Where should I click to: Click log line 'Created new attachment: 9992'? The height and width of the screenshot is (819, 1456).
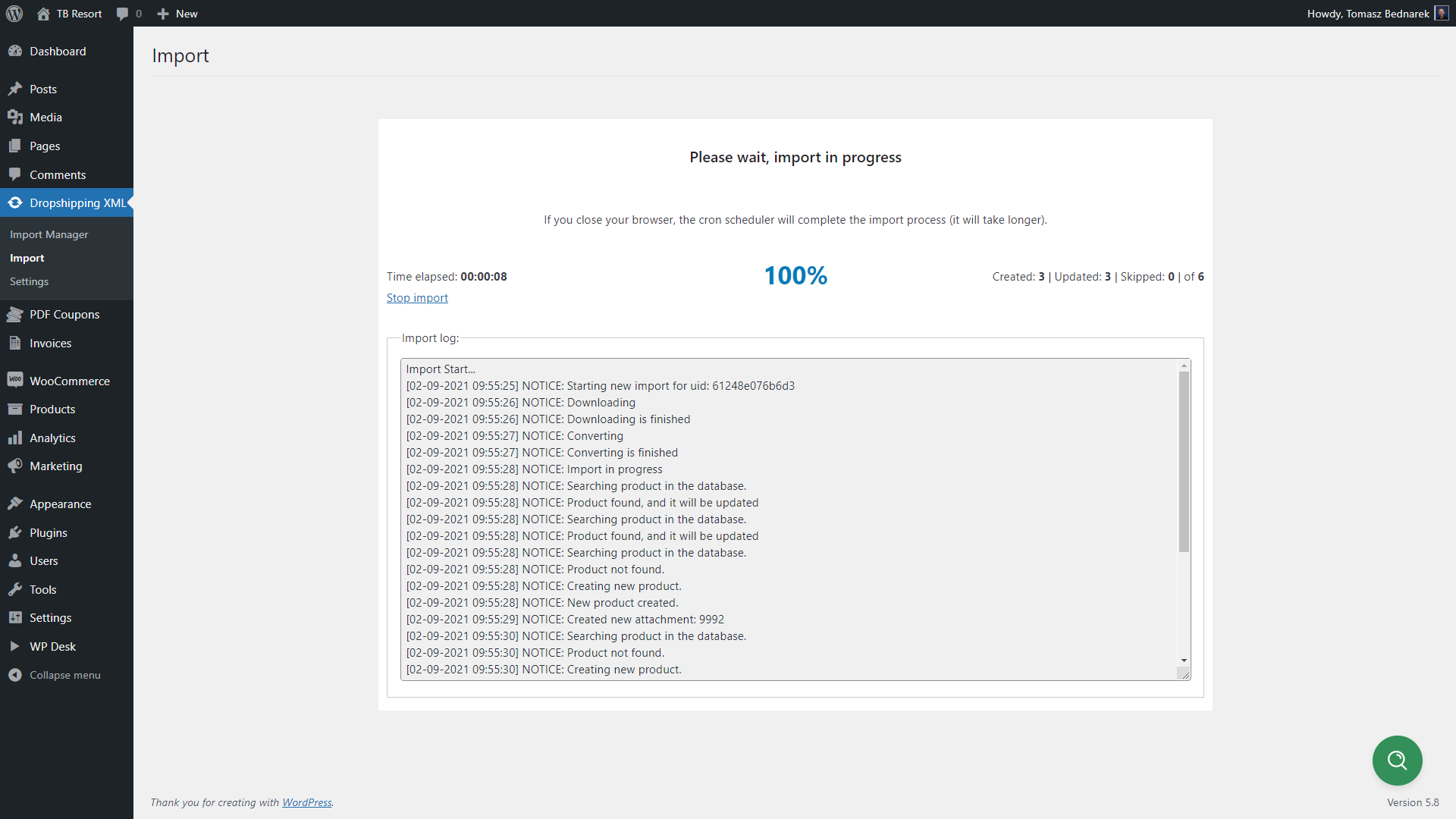(x=565, y=620)
